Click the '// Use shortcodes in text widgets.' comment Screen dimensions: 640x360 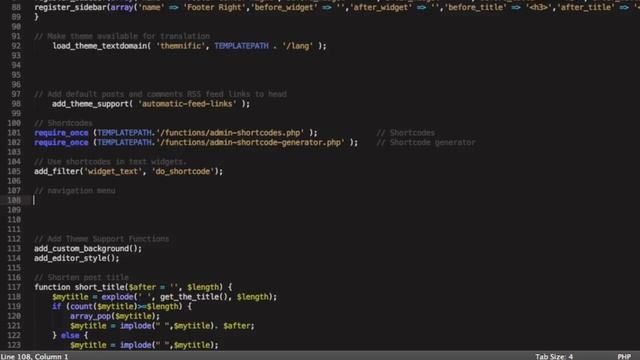111,162
